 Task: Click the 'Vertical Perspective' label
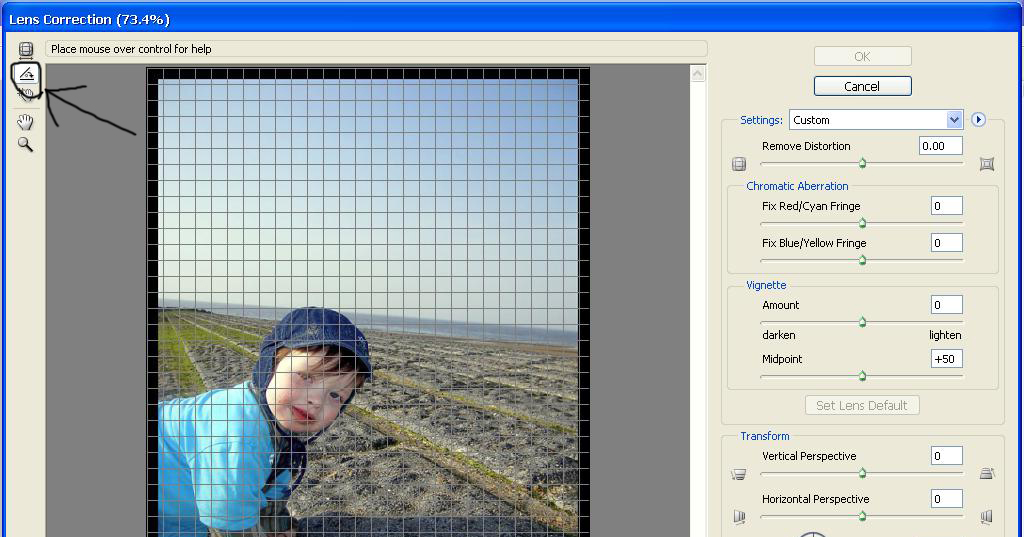pyautogui.click(x=808, y=457)
